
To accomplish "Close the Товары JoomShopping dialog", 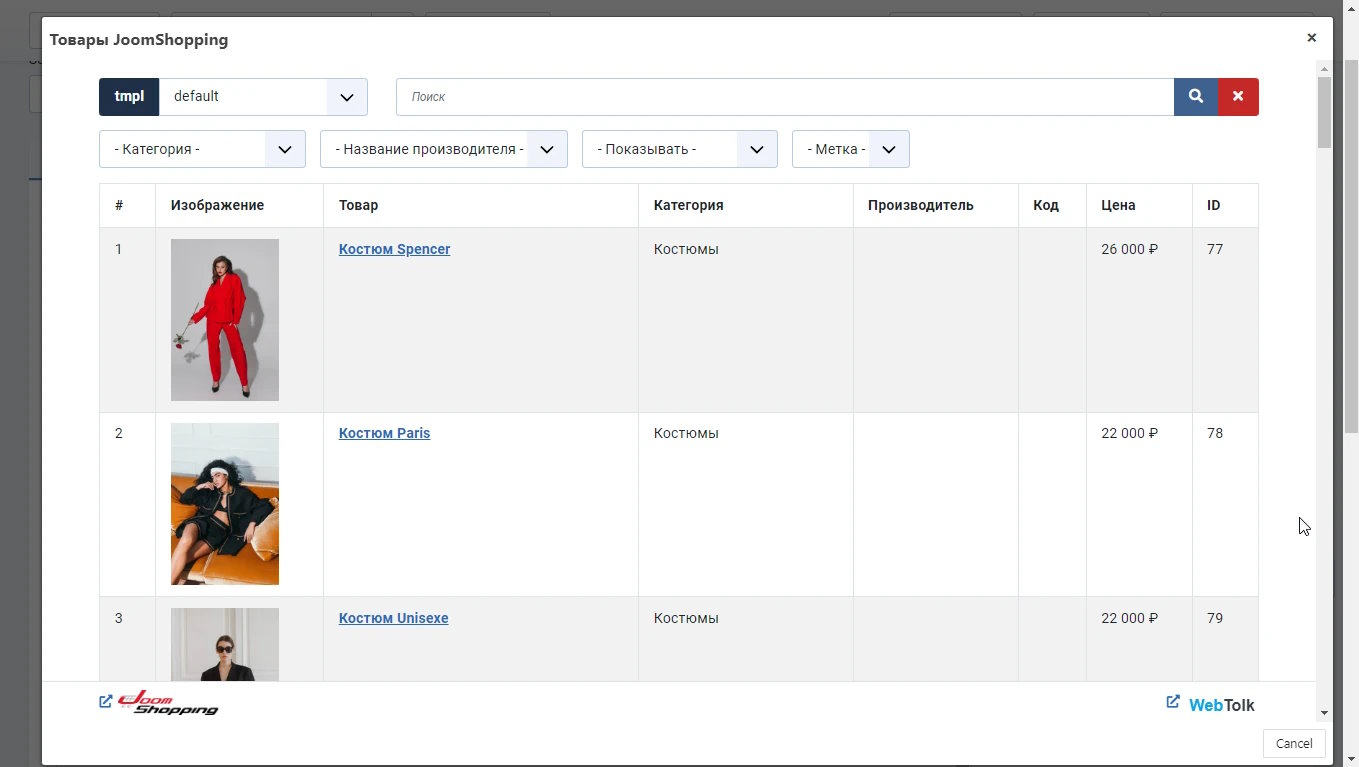I will [x=1311, y=38].
